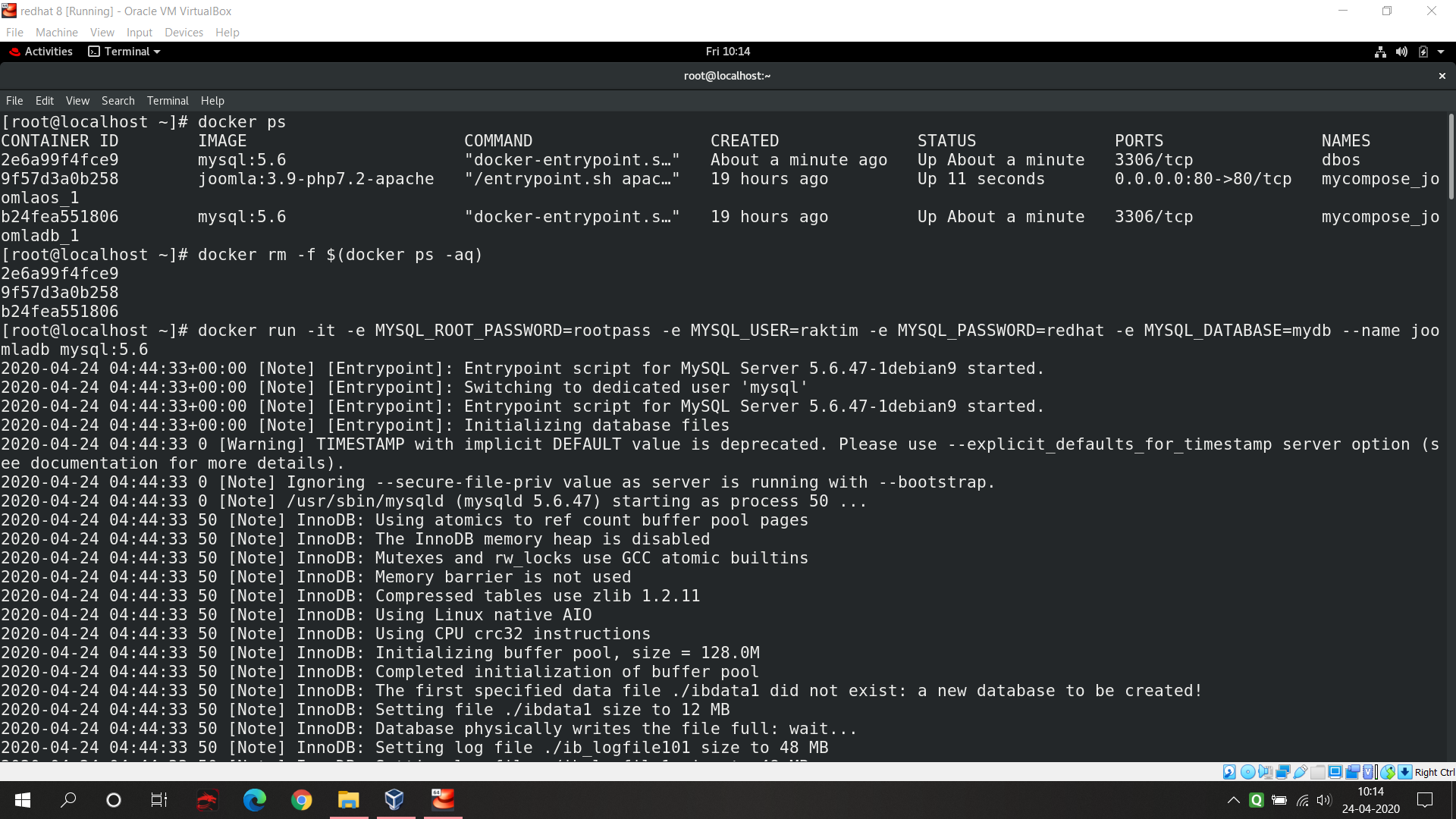Screen dimensions: 1456x819
Task: Click the network adapter icon in VirtualBox status bar
Action: point(1283,772)
